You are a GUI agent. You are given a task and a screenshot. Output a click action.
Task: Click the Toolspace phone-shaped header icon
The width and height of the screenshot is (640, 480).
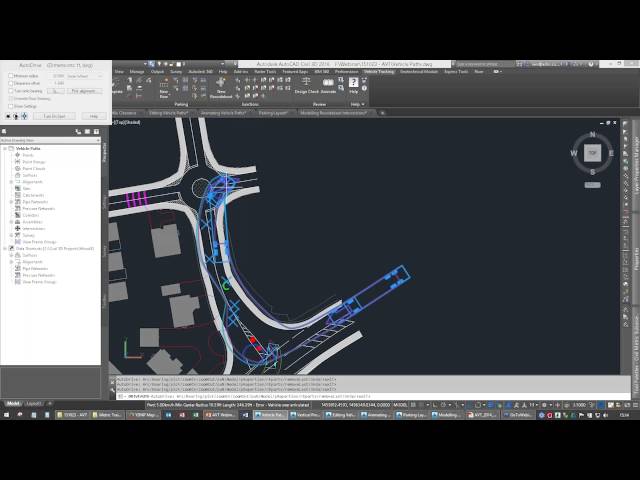coord(78,131)
